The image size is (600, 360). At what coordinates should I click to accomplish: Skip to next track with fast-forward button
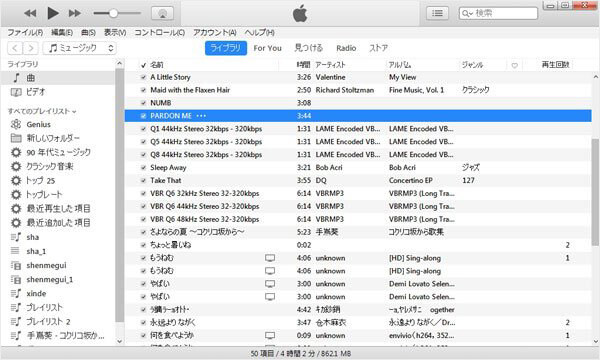pos(75,13)
